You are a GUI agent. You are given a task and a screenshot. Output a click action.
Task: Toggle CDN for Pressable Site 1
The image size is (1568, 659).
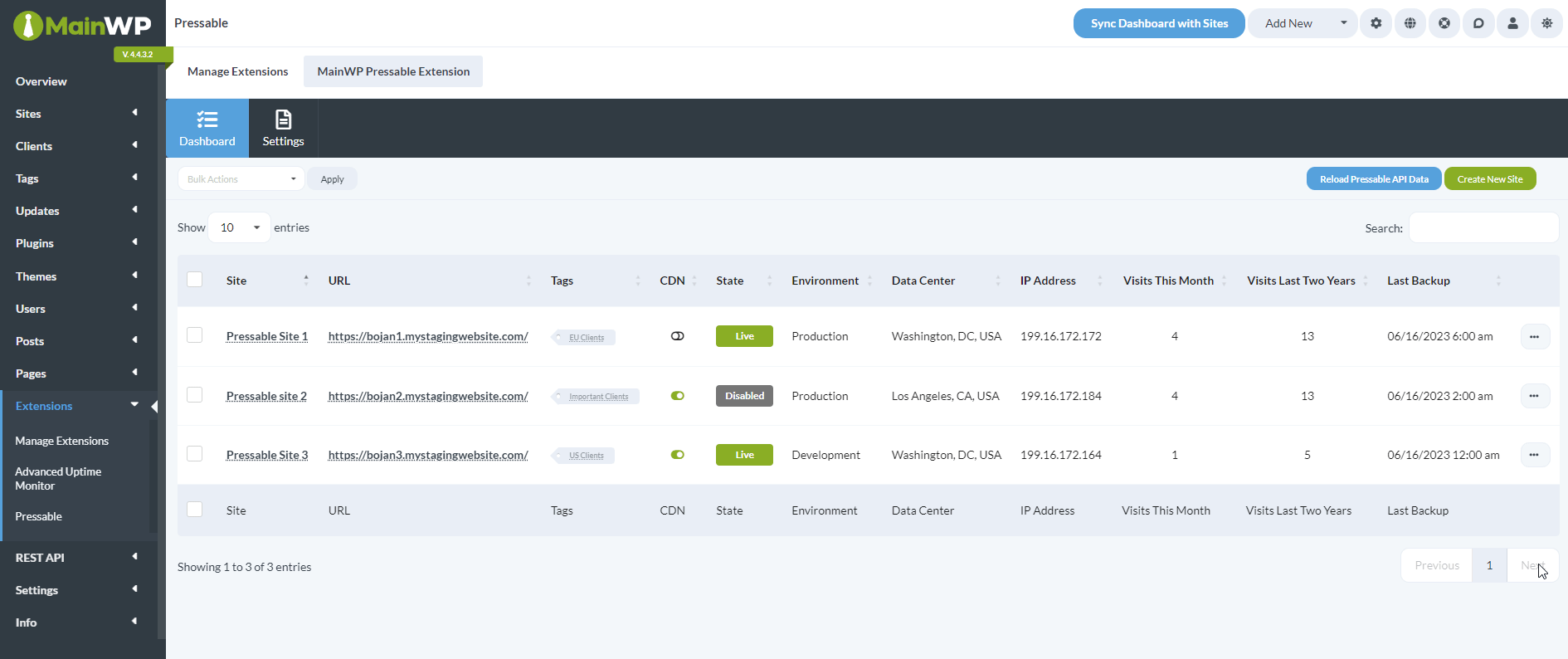click(678, 336)
